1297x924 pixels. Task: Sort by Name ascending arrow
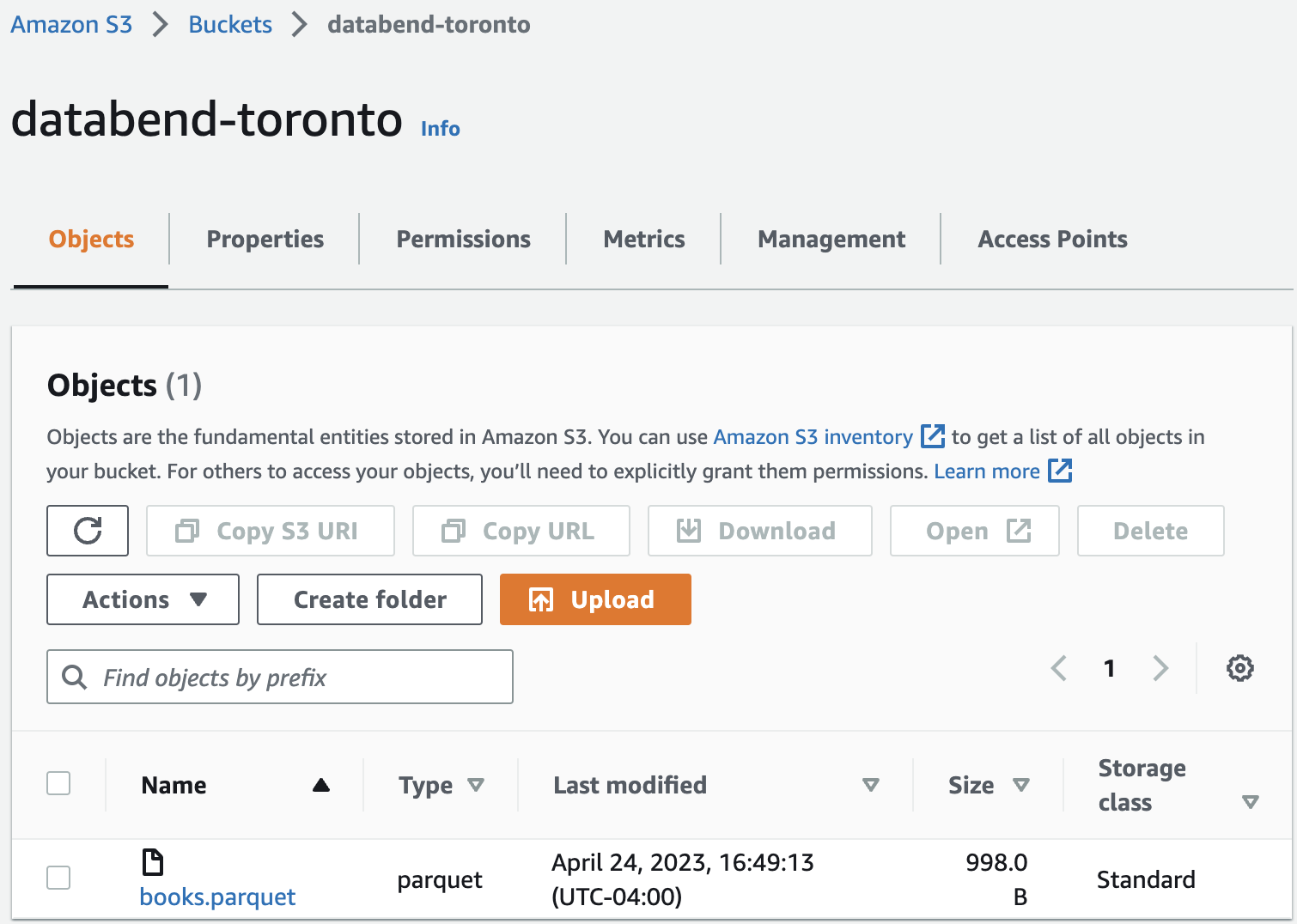321,785
